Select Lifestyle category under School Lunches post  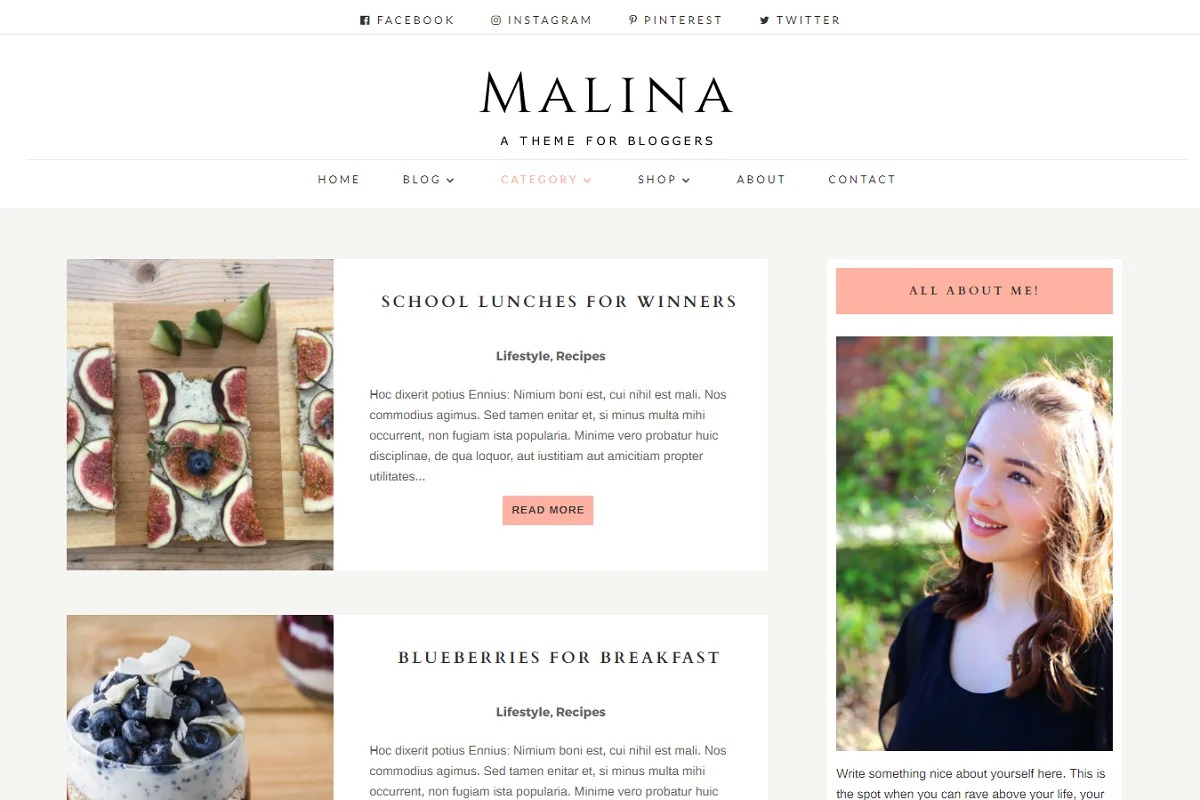[x=523, y=356]
